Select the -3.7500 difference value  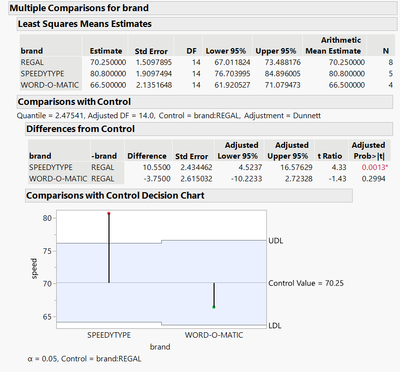click(157, 179)
